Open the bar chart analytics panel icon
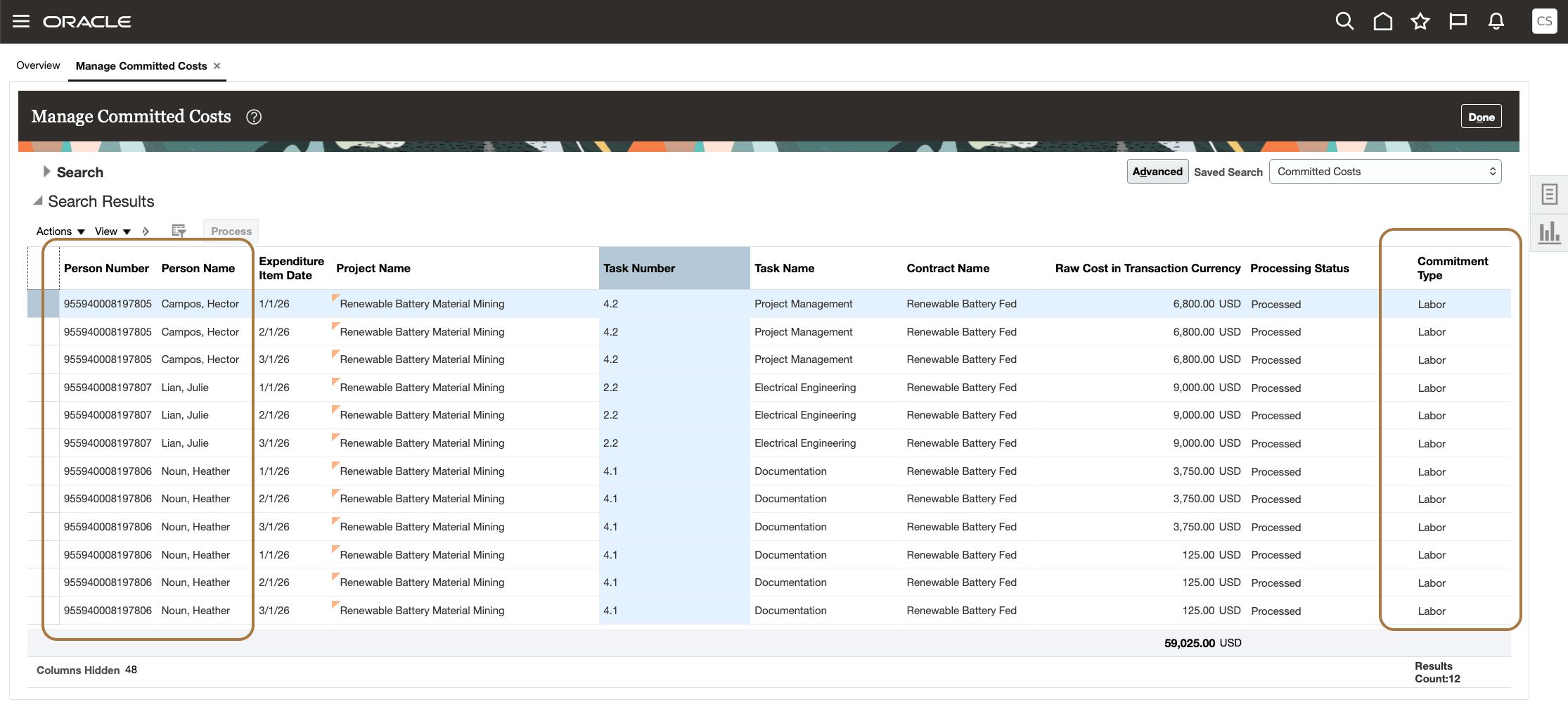 click(x=1549, y=232)
